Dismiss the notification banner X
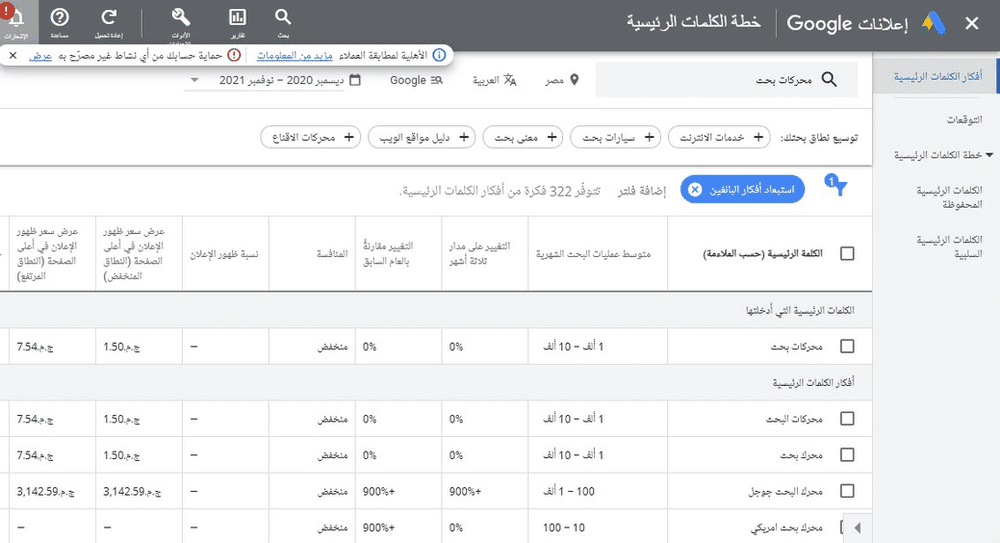Viewport: 1000px width, 543px height. click(x=13, y=56)
